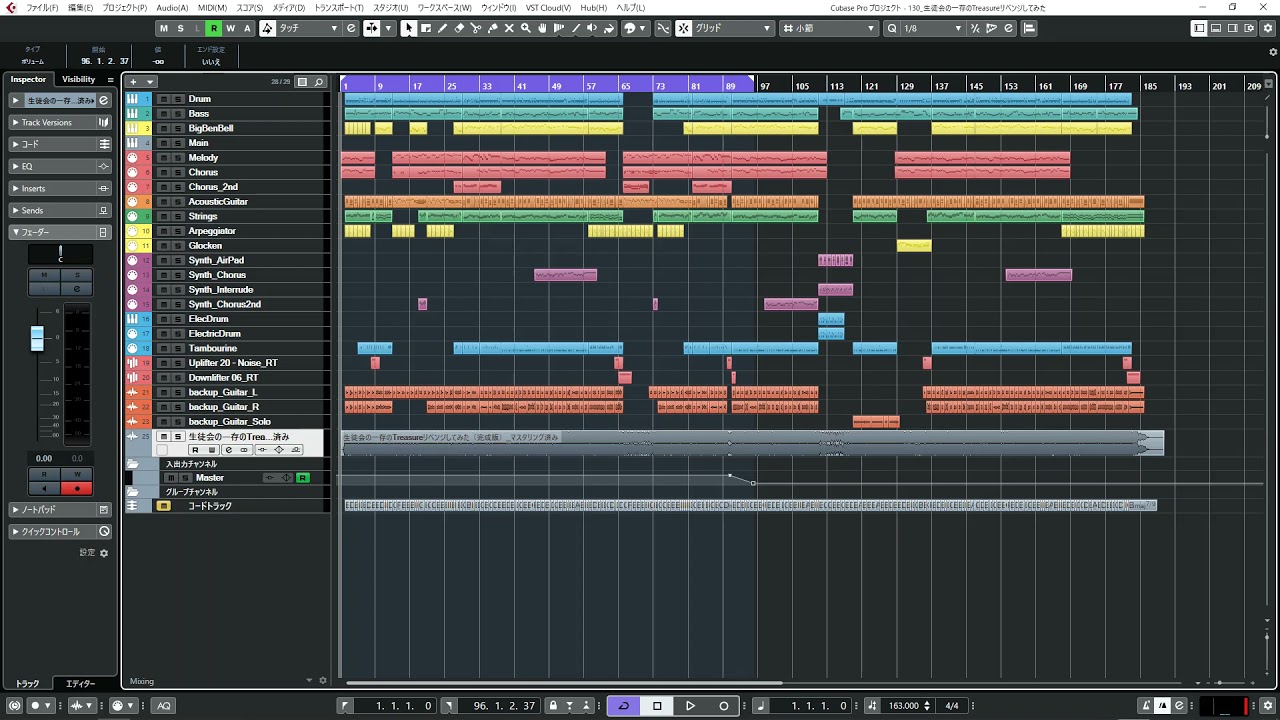Click the search tracks magnifier icon

[319, 82]
